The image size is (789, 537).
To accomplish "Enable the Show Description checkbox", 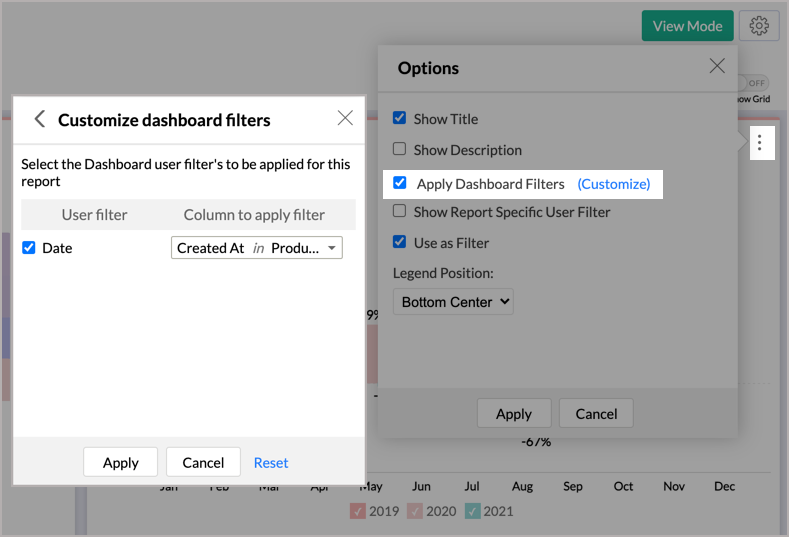I will point(400,149).
